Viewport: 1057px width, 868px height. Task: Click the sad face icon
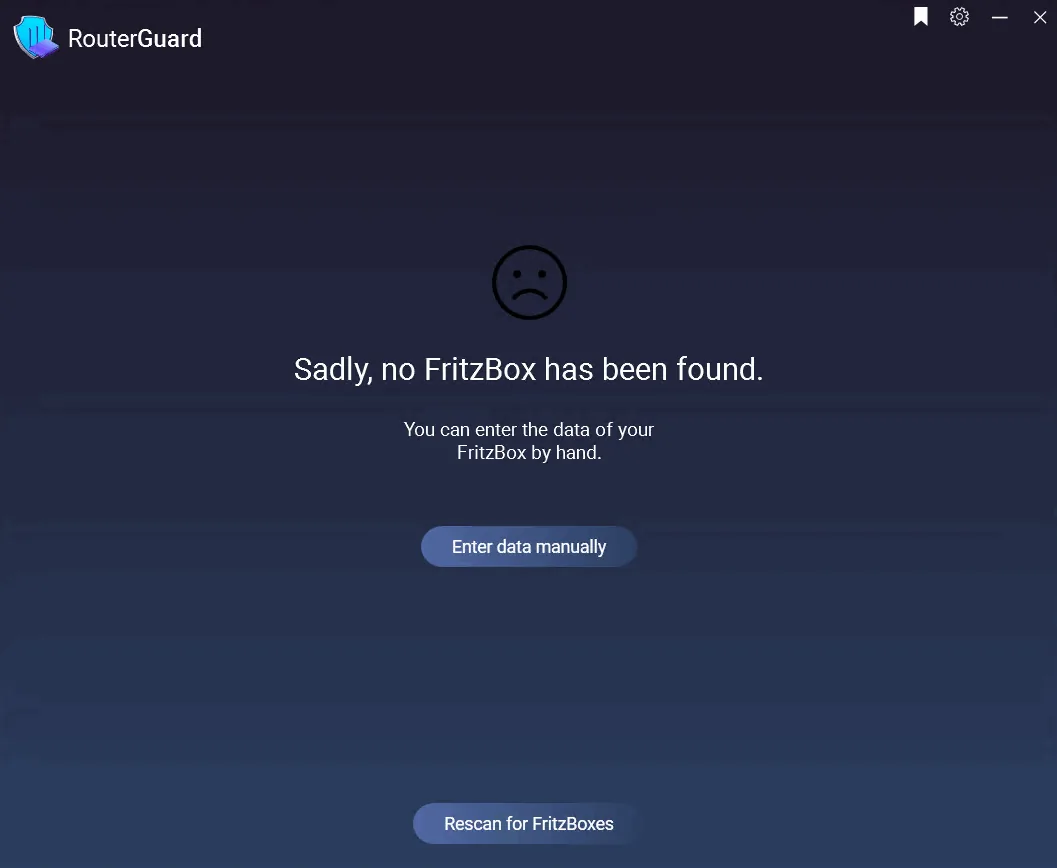[529, 282]
